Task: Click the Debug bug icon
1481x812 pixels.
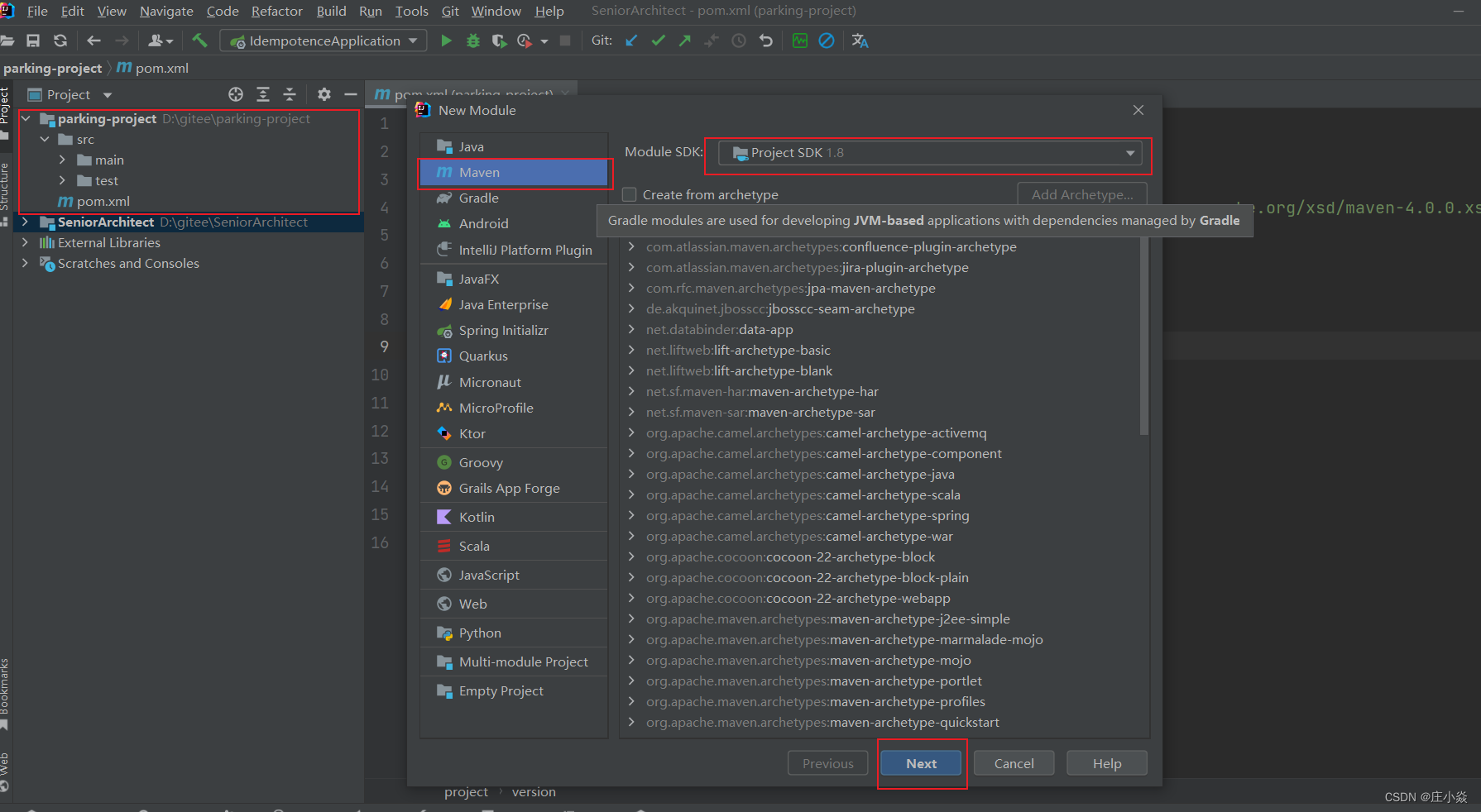Action: 473,41
